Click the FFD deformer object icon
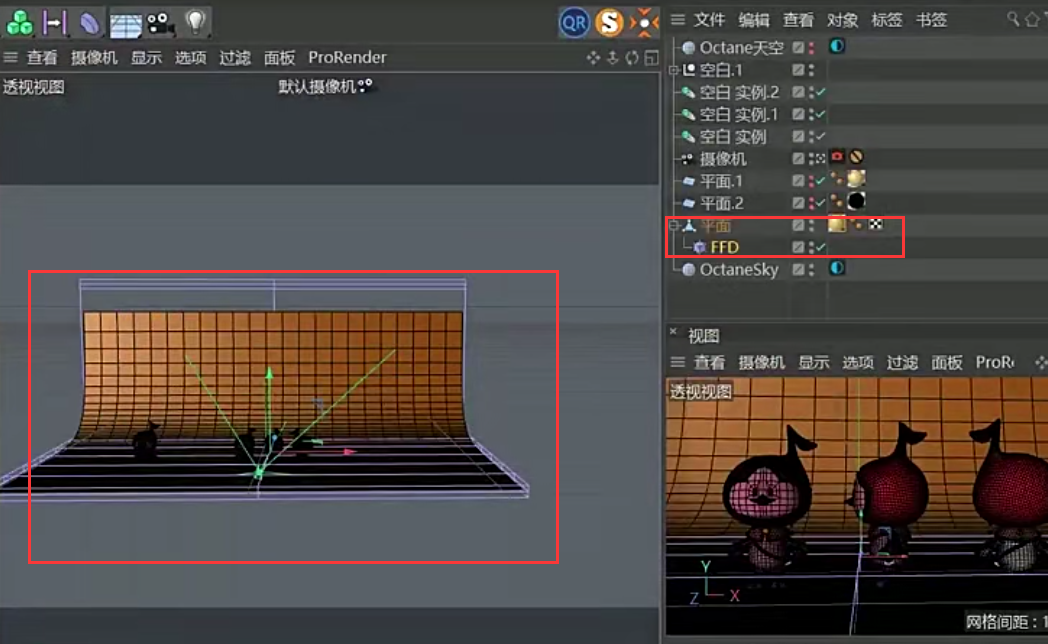 pyautogui.click(x=699, y=248)
